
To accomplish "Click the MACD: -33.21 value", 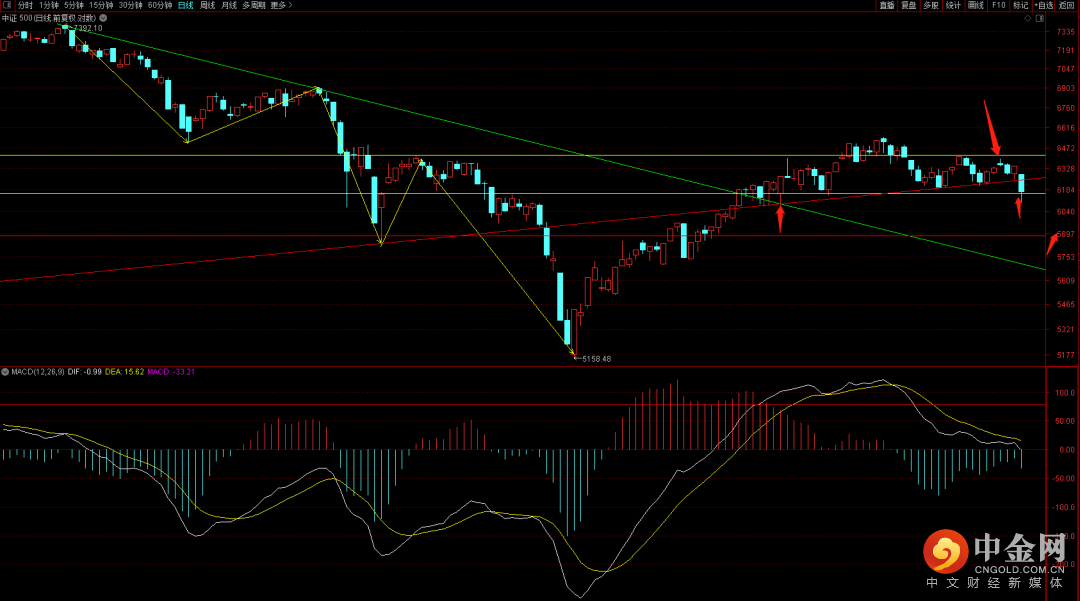I will coord(171,372).
